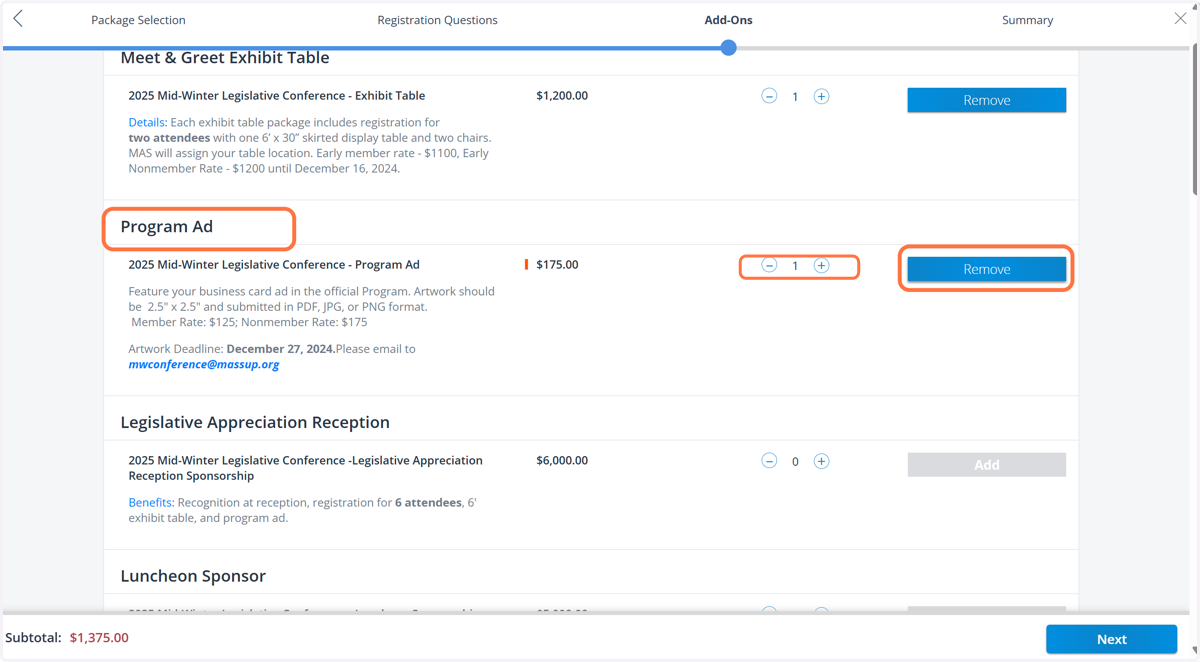Click the Luncheon Sponsor section heading
The width and height of the screenshot is (1200, 662).
point(193,576)
